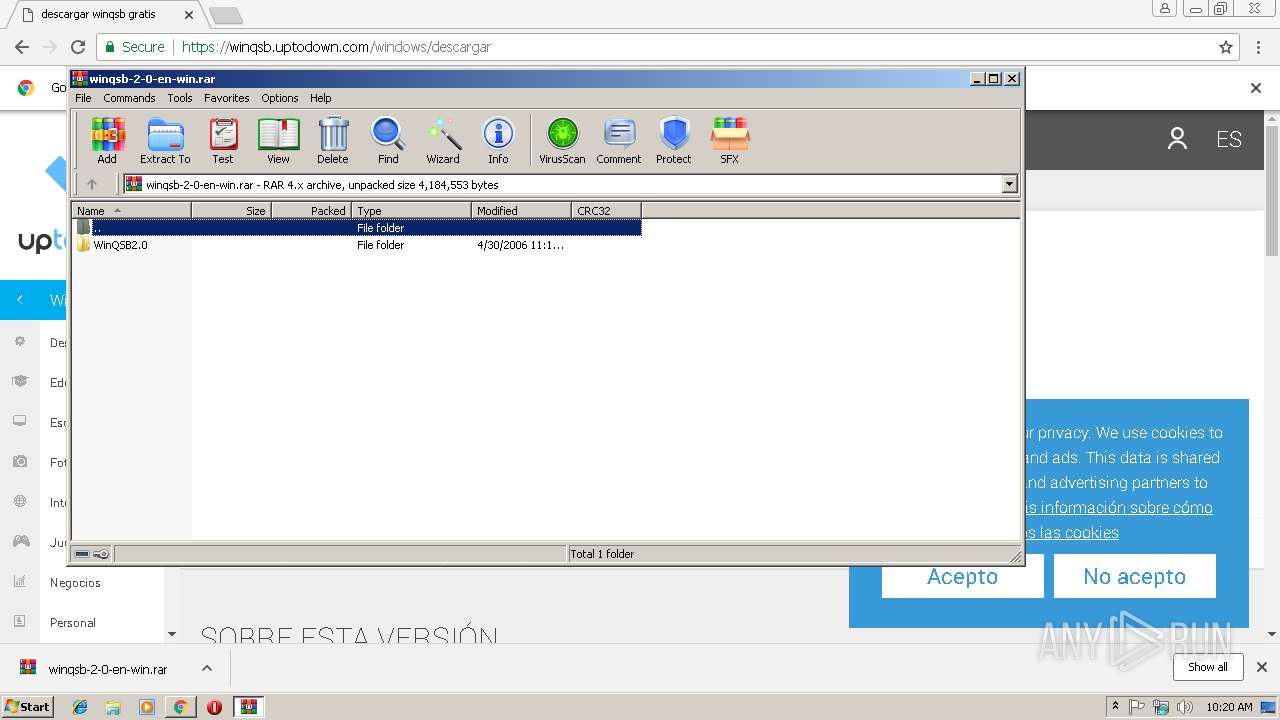Sort by Modified column header
Image resolution: width=1280 pixels, height=720 pixels.
coord(521,211)
